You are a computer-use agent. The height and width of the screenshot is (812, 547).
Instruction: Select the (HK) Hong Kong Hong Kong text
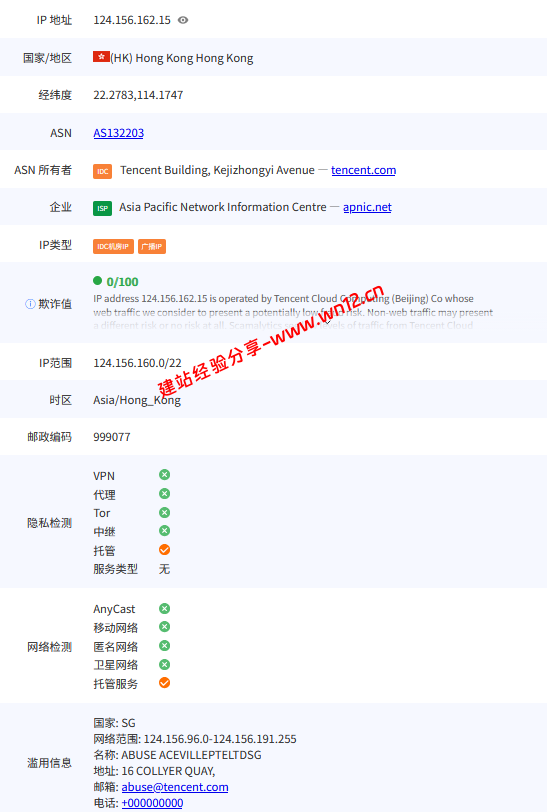pyautogui.click(x=182, y=58)
